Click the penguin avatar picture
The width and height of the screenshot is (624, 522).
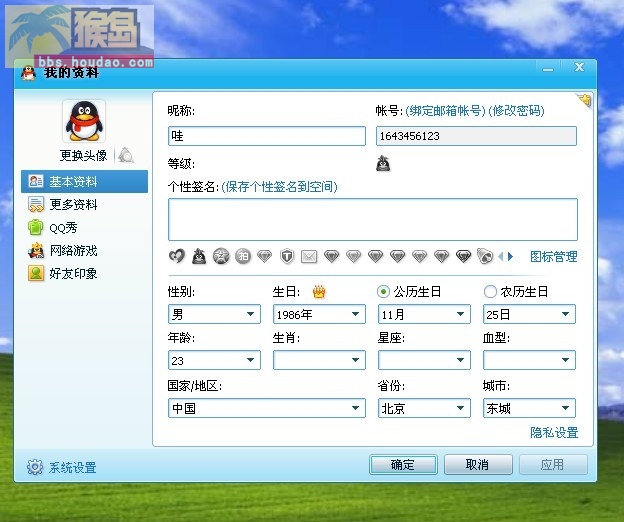[x=84, y=121]
